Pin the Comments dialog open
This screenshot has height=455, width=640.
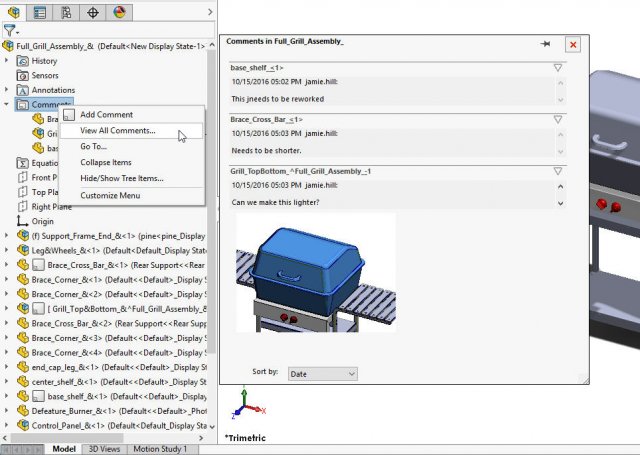[545, 44]
